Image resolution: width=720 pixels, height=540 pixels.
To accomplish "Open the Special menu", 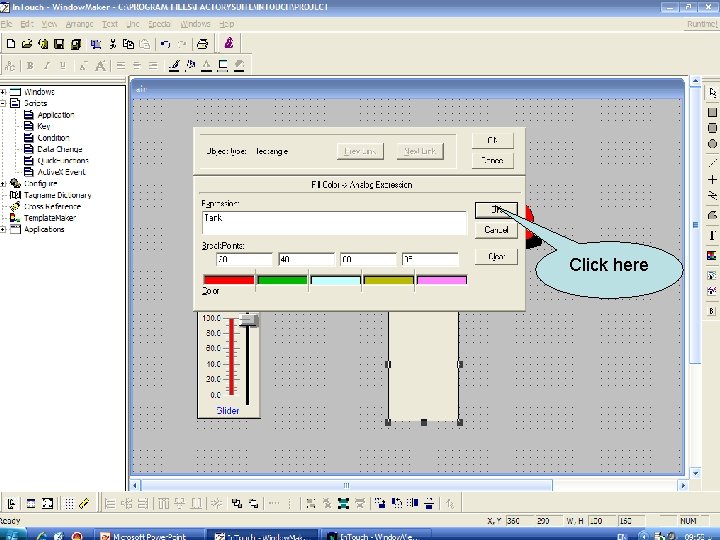I will click(x=159, y=24).
